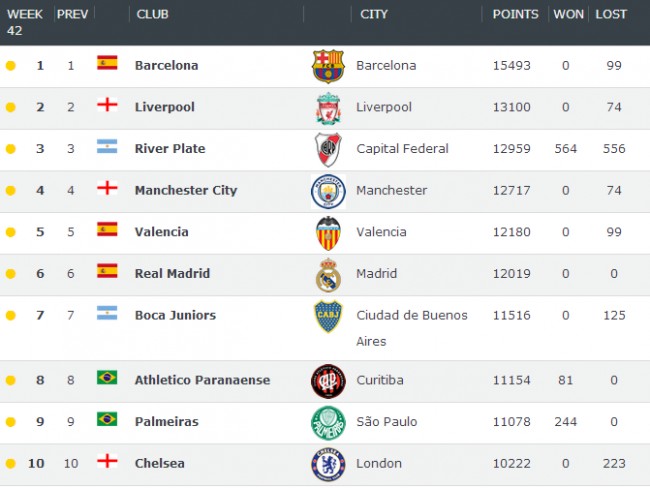Viewport: 650px width, 488px height.
Task: Open the Chelsea club name link
Action: pos(160,463)
